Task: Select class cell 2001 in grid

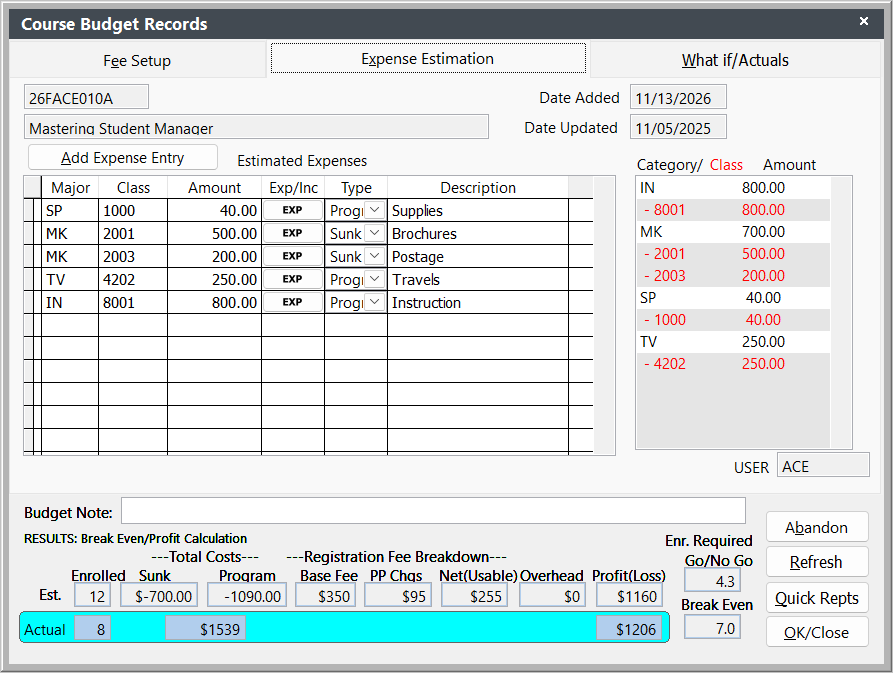Action: (133, 233)
